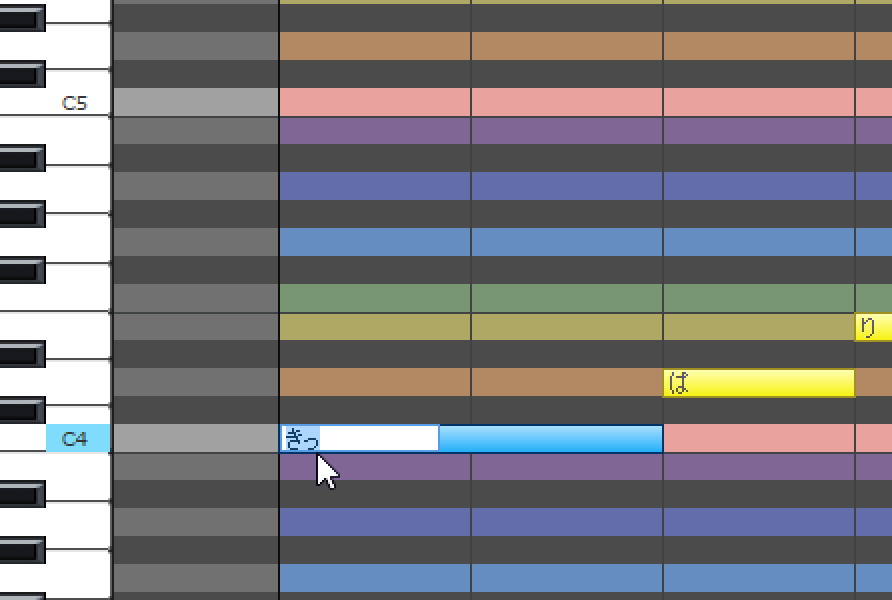Viewport: 892px width, 600px height.
Task: Click the C#5 black key directly above C5
Action: click(23, 75)
